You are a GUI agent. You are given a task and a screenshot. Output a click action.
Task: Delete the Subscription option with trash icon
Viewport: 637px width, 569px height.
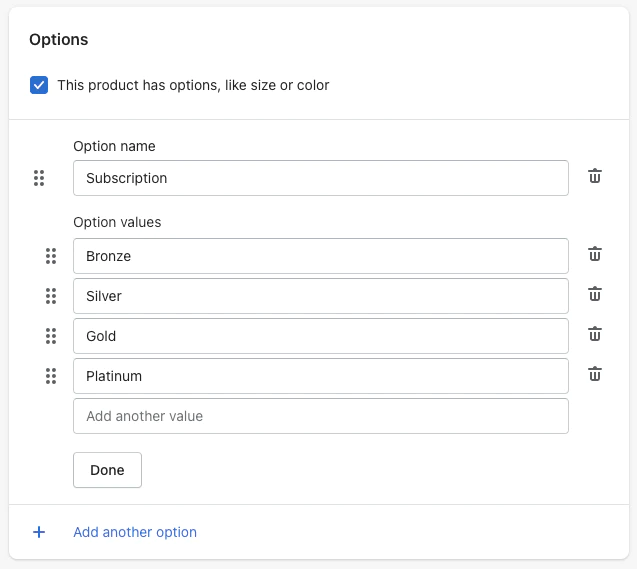(595, 177)
